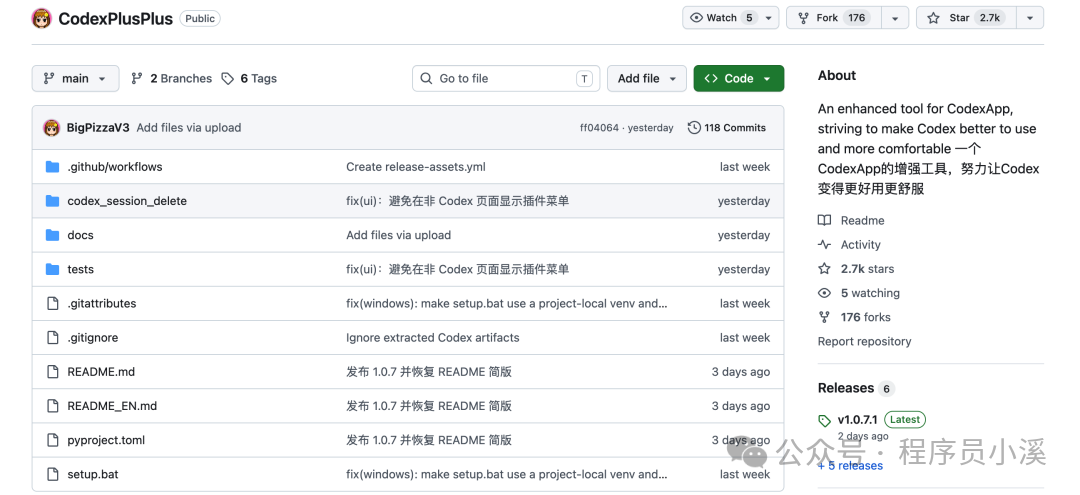
Task: Open the Star lists dropdown arrow
Action: click(x=1030, y=18)
